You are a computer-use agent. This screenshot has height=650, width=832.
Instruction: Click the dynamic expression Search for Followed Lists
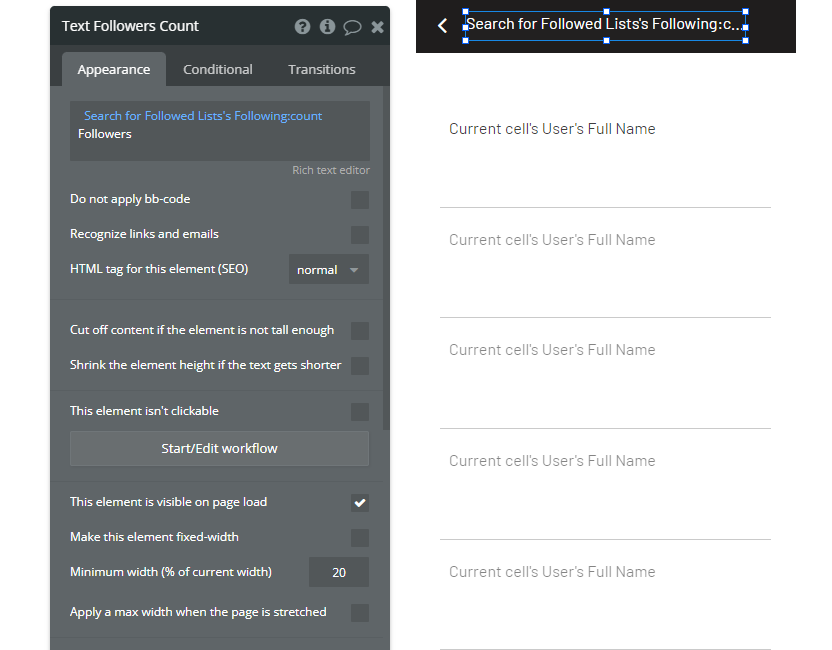click(203, 116)
